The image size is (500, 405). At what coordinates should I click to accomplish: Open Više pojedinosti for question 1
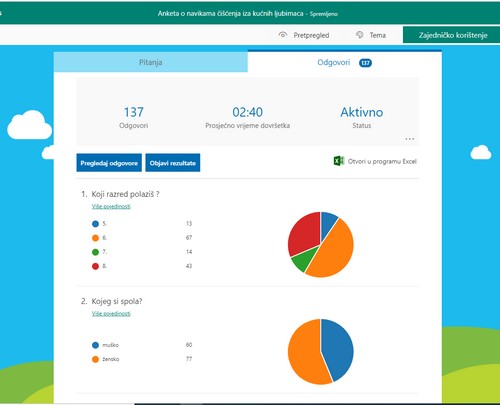click(111, 206)
